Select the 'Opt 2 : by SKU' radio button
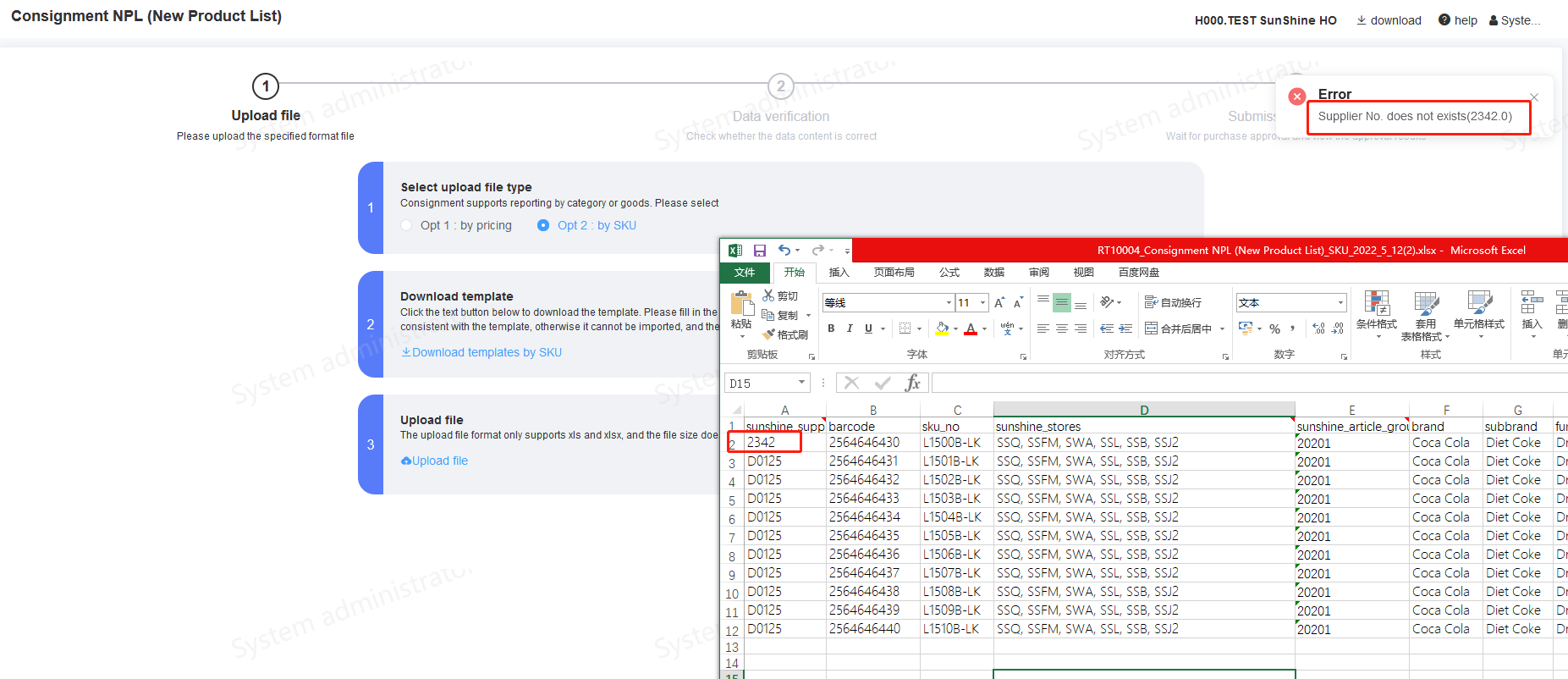This screenshot has width=1568, height=679. point(543,225)
